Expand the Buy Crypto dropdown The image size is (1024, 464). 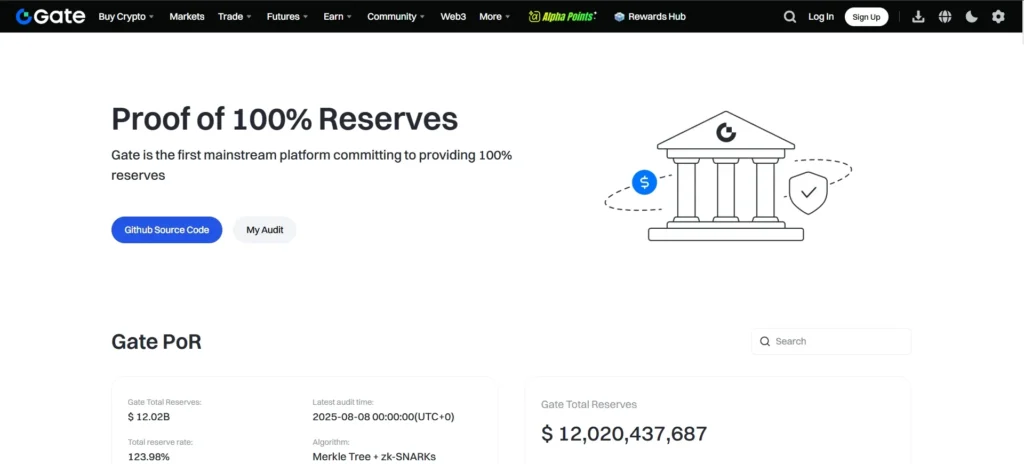coord(126,16)
